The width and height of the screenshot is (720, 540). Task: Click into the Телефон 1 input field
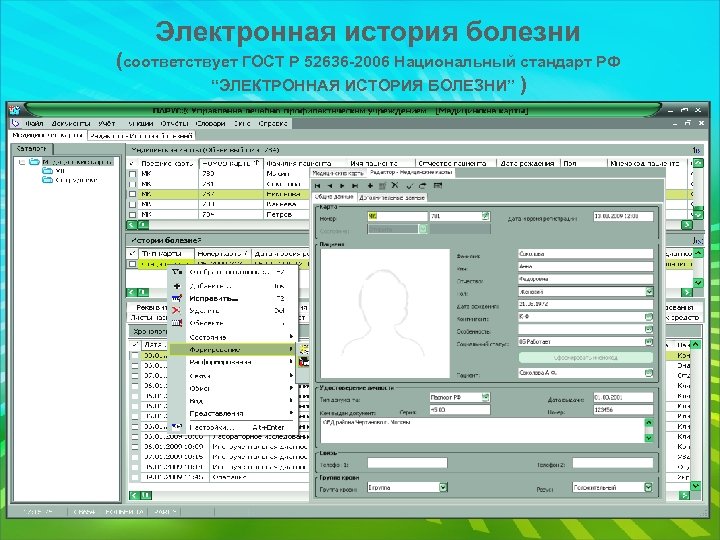pyautogui.click(x=407, y=463)
